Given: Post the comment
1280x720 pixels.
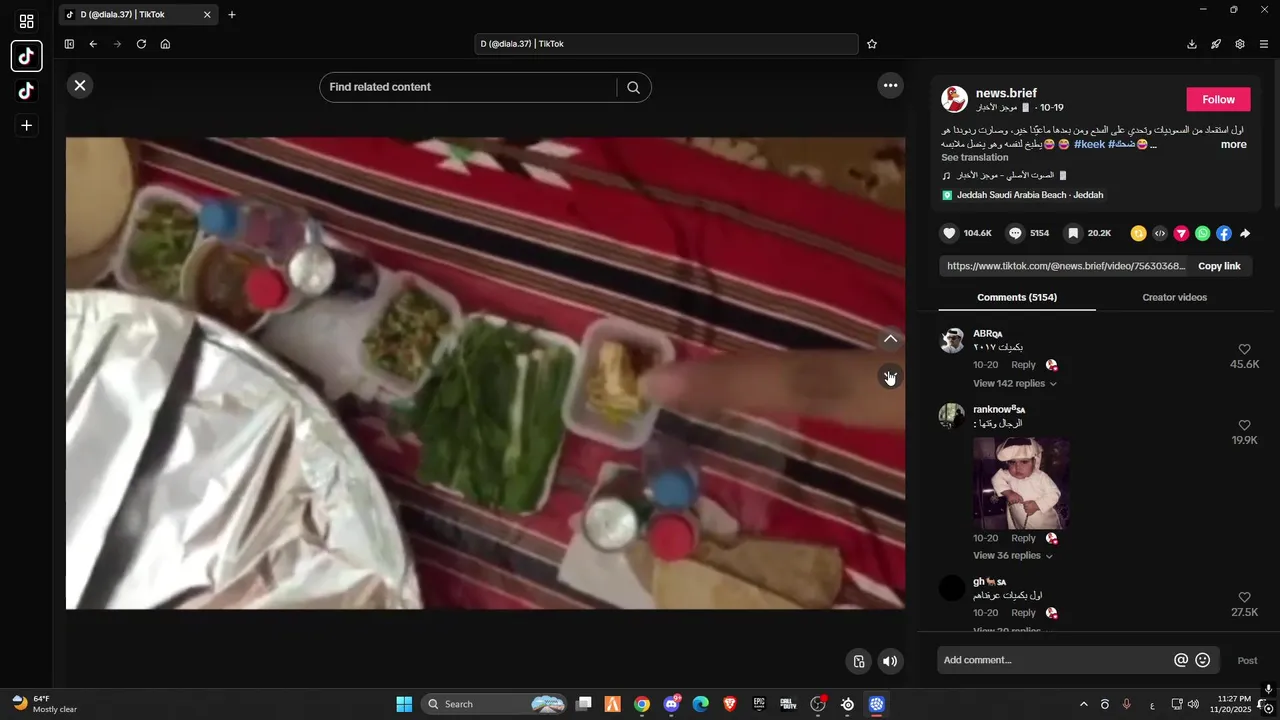Looking at the screenshot, I should pos(1247,660).
